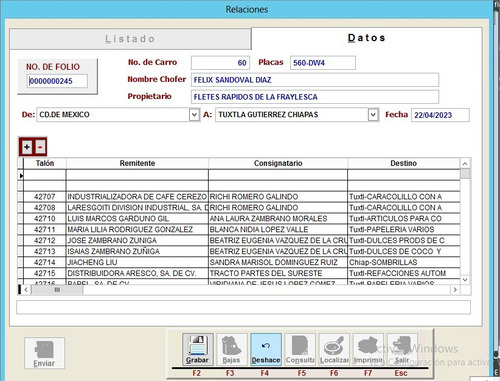Click SANDRA MARISOL DOMINGUEZ RUIZ cell
This screenshot has height=381, width=500.
tap(278, 262)
